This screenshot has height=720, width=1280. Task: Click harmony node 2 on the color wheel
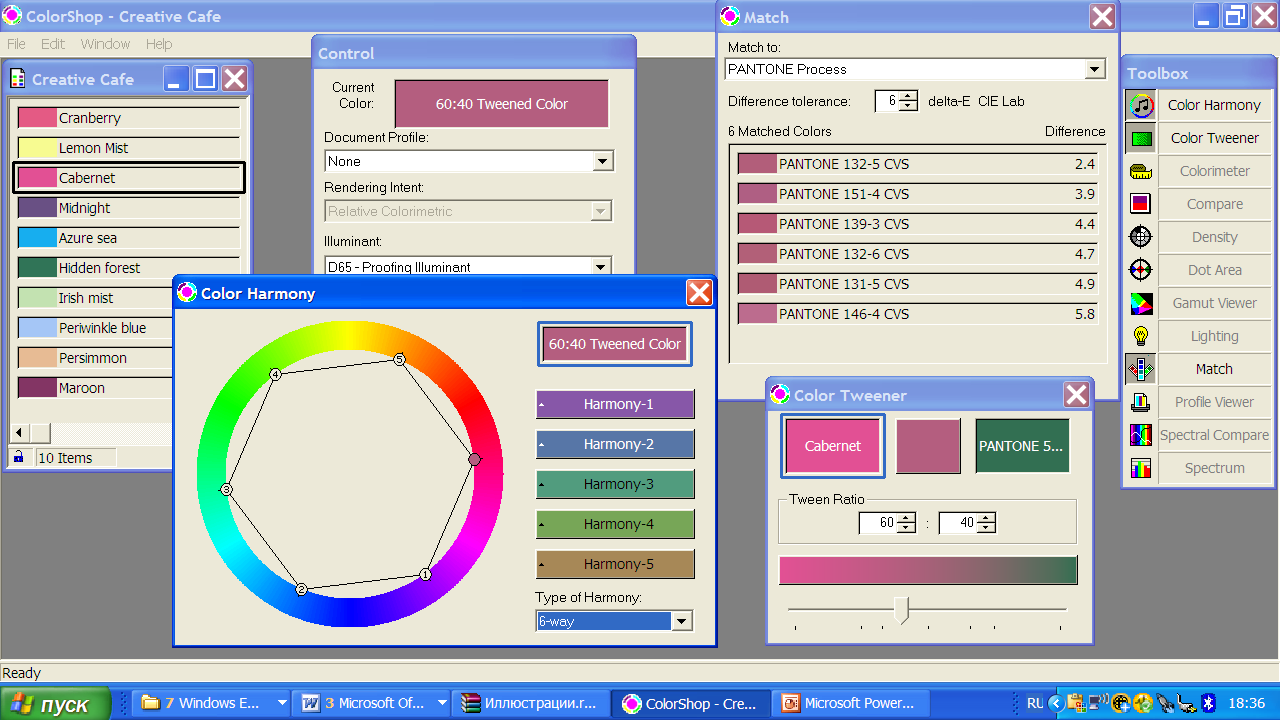pos(301,590)
